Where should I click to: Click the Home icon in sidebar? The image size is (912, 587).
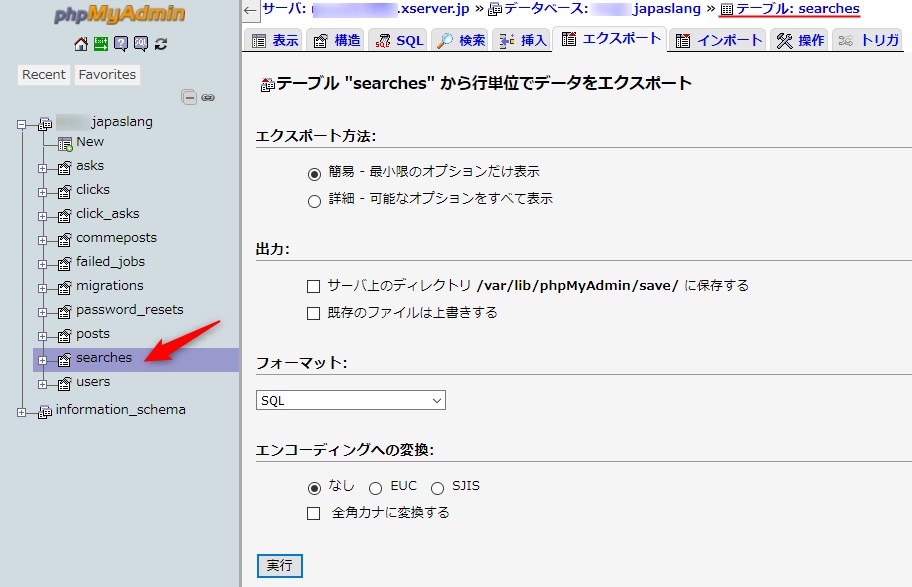[81, 44]
